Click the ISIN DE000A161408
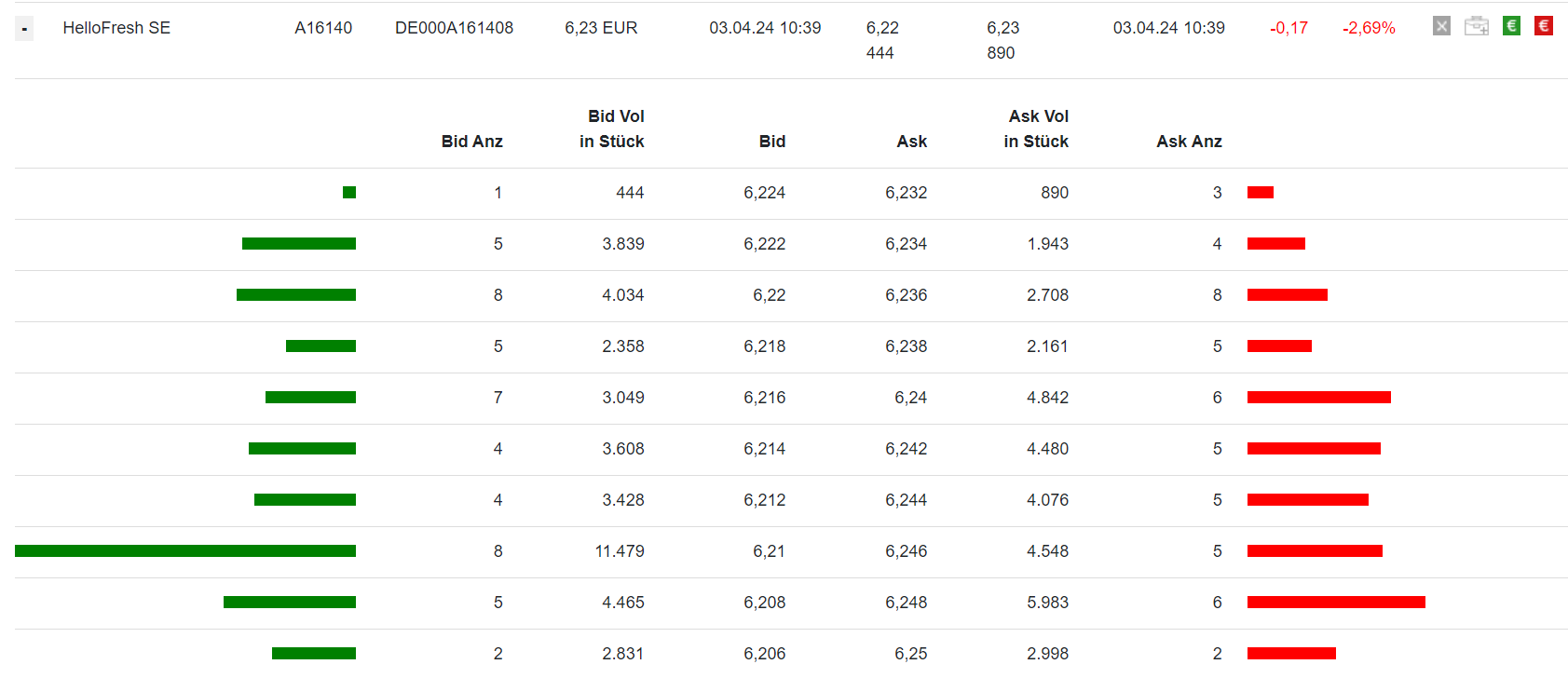1568x678 pixels. [454, 28]
